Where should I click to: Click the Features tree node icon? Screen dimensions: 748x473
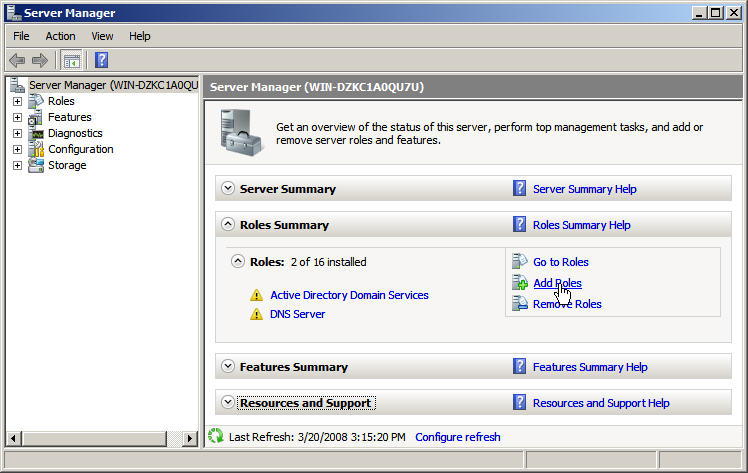[36, 117]
